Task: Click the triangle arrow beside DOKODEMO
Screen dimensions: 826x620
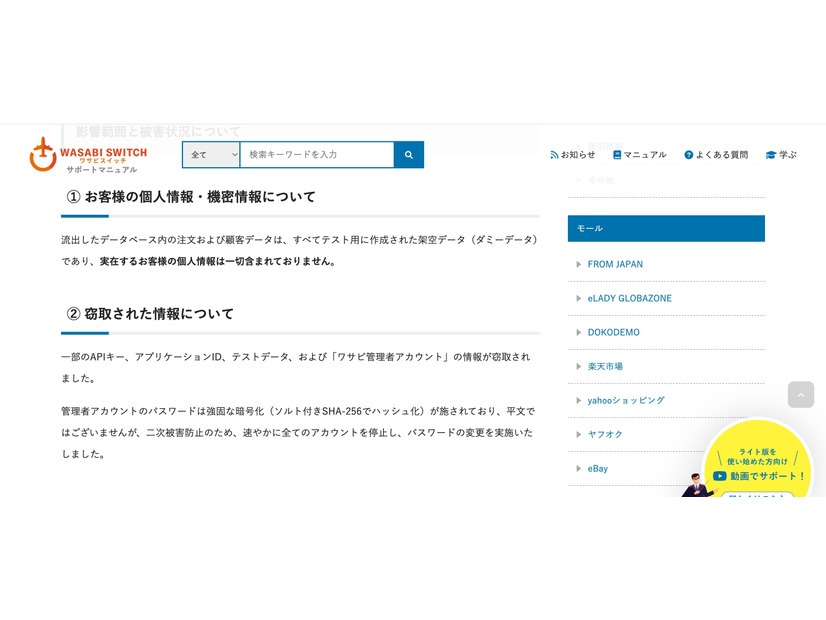Action: pos(578,332)
